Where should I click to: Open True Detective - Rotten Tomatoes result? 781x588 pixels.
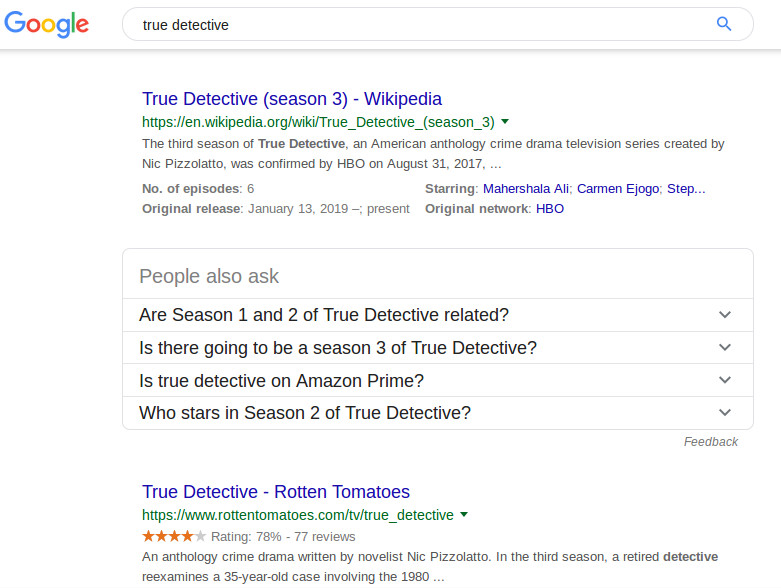pyautogui.click(x=275, y=491)
